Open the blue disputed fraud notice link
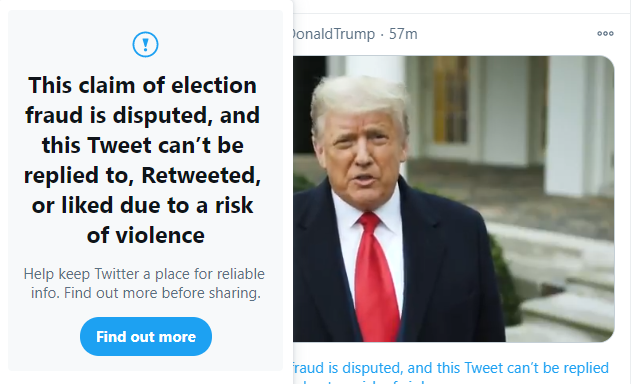 [451, 368]
